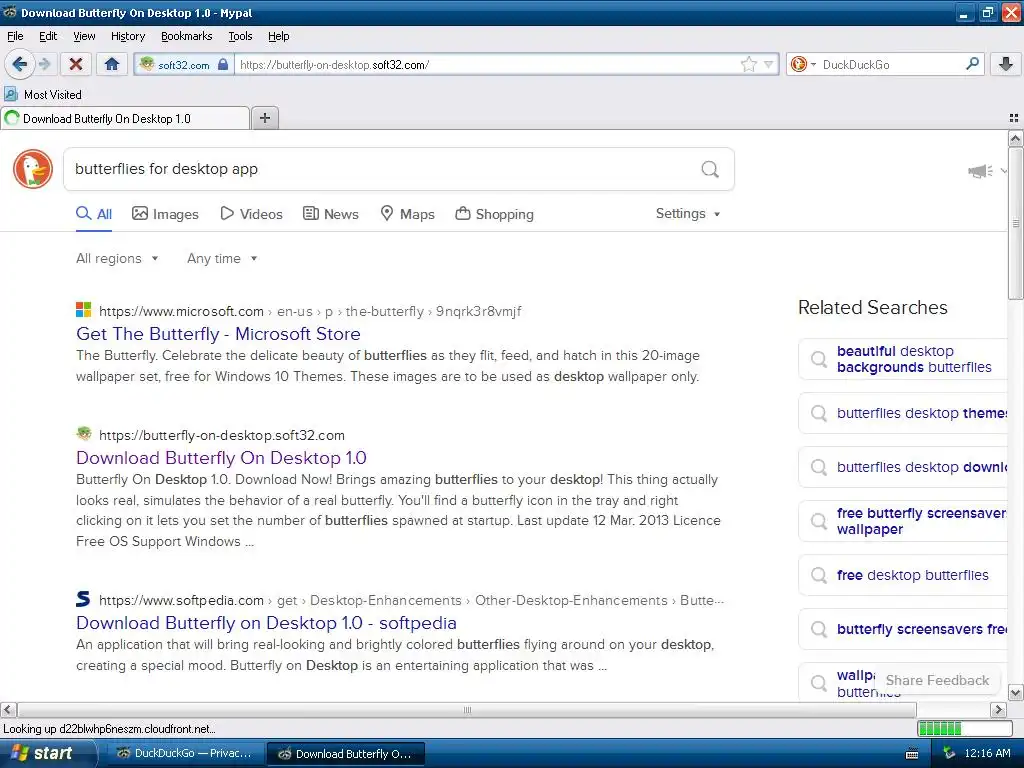Search related: butterfly screensavers free
Viewport: 1024px width, 768px height.
(x=902, y=629)
